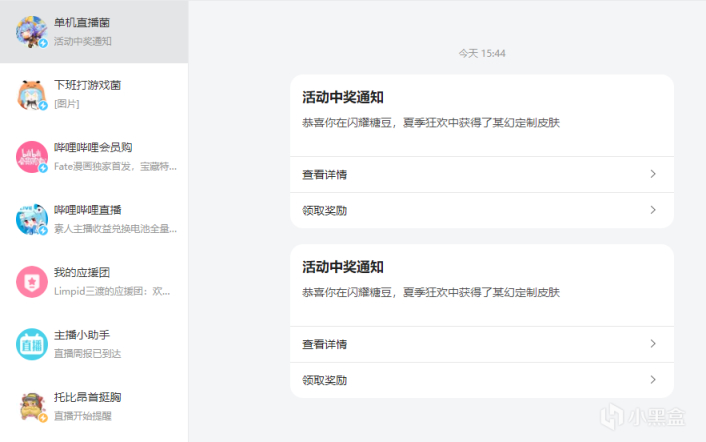Select 下班打游戏菌 conversation name

87,85
